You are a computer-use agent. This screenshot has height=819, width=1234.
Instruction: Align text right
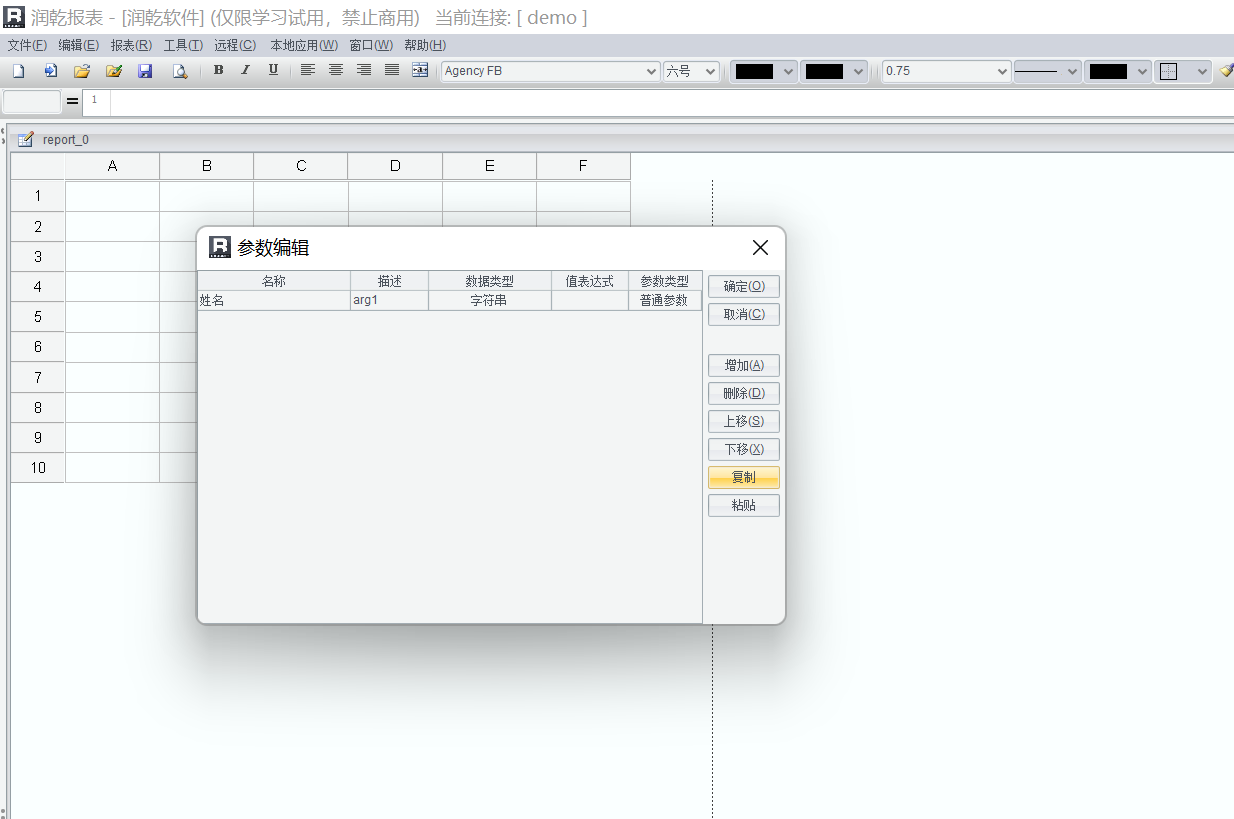pyautogui.click(x=364, y=70)
